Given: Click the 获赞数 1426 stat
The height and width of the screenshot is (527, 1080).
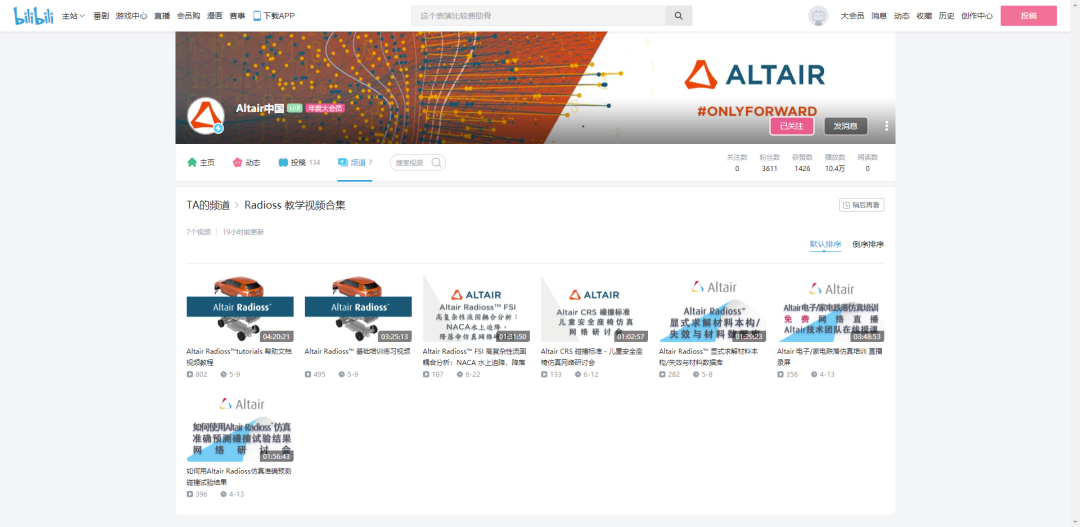Looking at the screenshot, I should (x=802, y=163).
